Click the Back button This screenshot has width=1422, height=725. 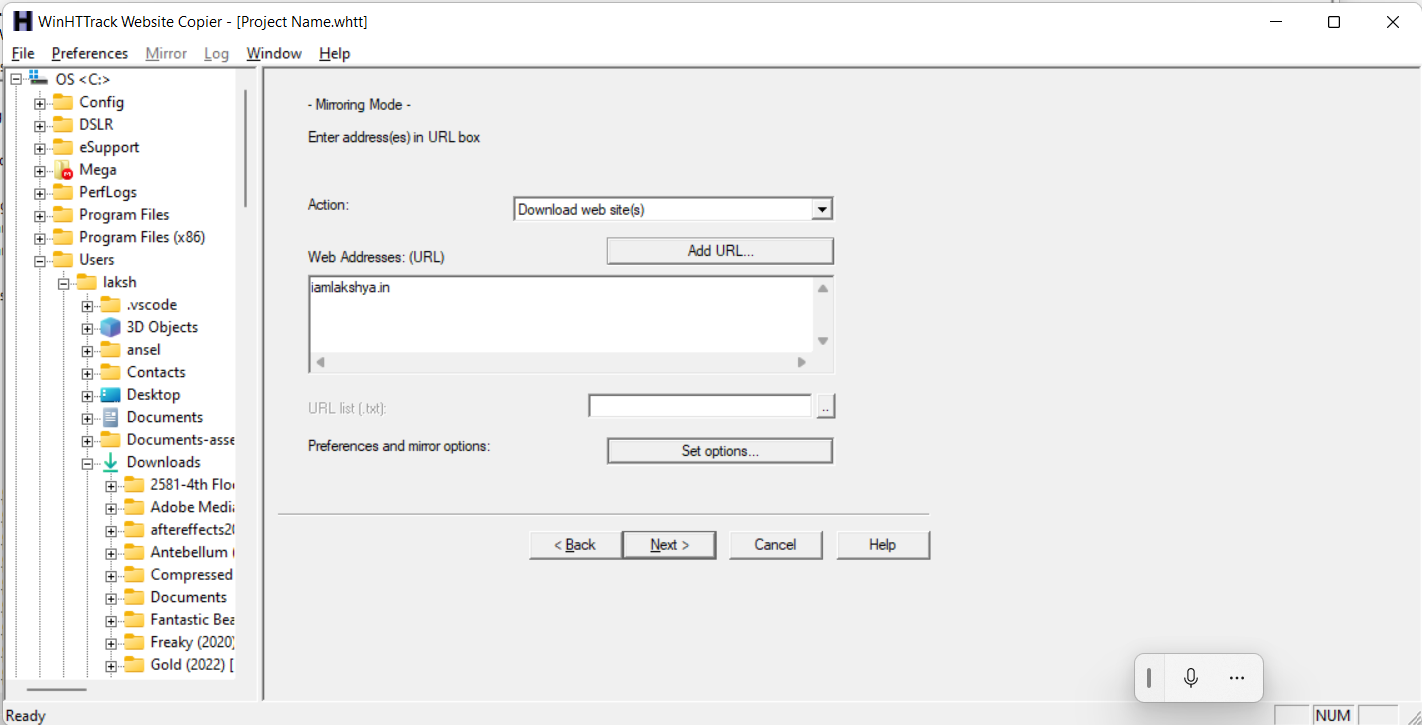coord(575,545)
